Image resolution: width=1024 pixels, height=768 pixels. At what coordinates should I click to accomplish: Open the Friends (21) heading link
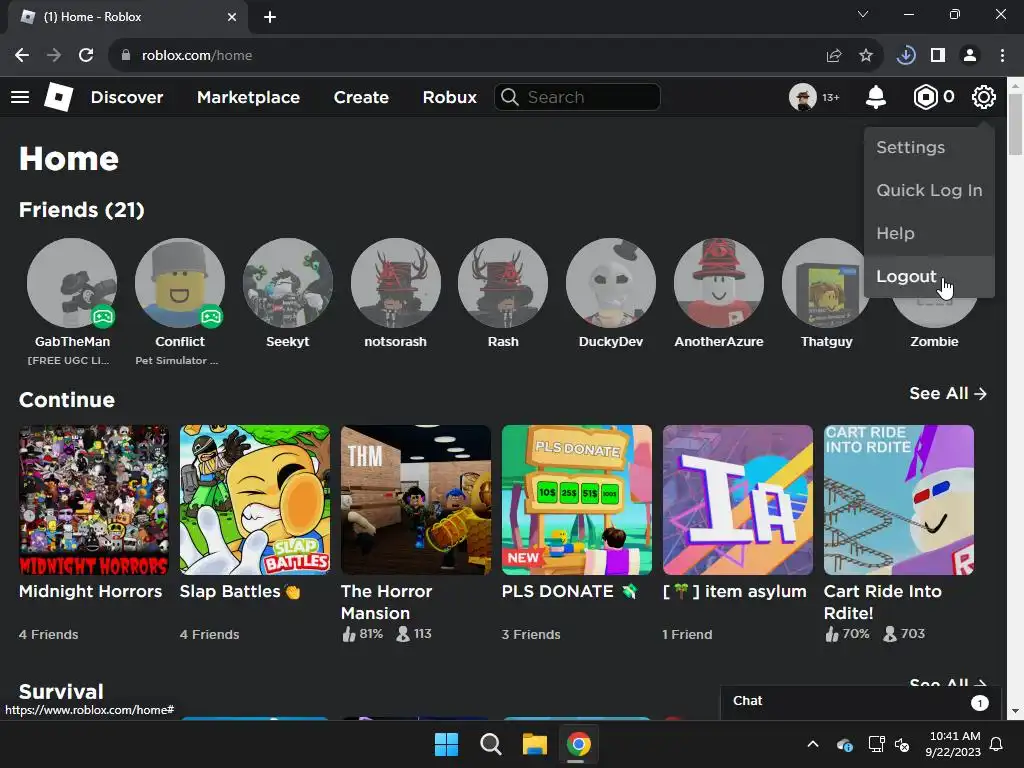(82, 210)
